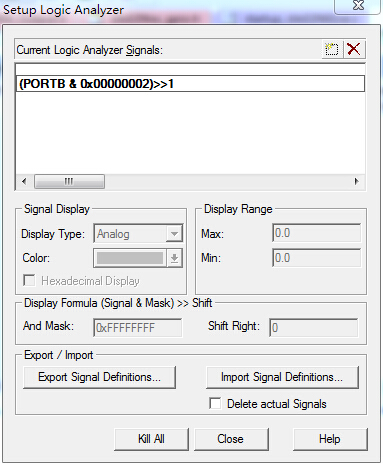Click the Close button
Screen dimensions: 383x465
(x=231, y=439)
